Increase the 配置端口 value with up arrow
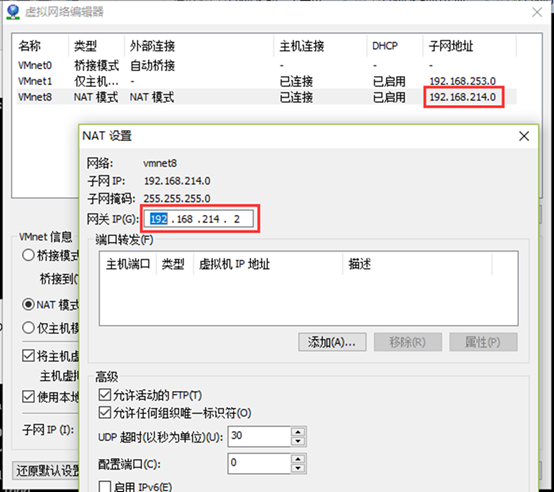Screen dimensions: 554x492 click(x=298, y=459)
